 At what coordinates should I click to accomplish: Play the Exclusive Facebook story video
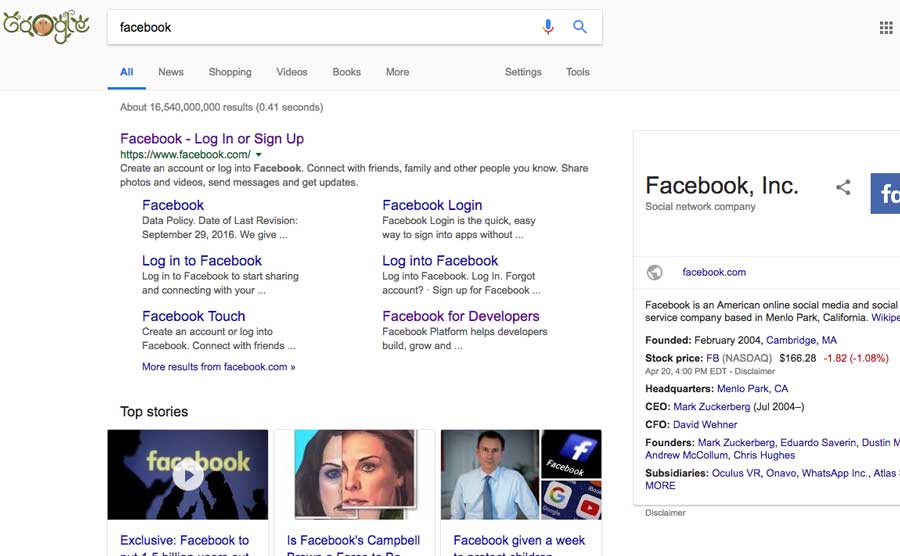click(x=188, y=475)
